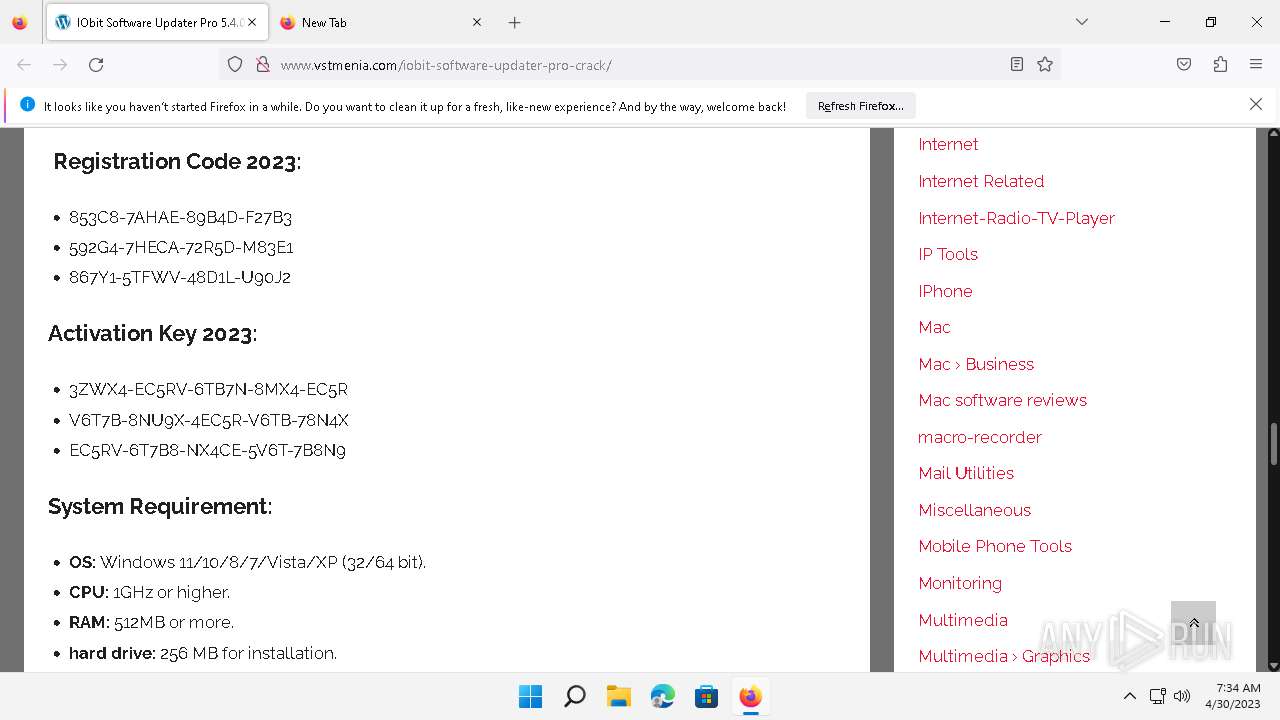Image resolution: width=1280 pixels, height=720 pixels.
Task: Click the Activation Key 2023 heading
Action: (x=152, y=333)
